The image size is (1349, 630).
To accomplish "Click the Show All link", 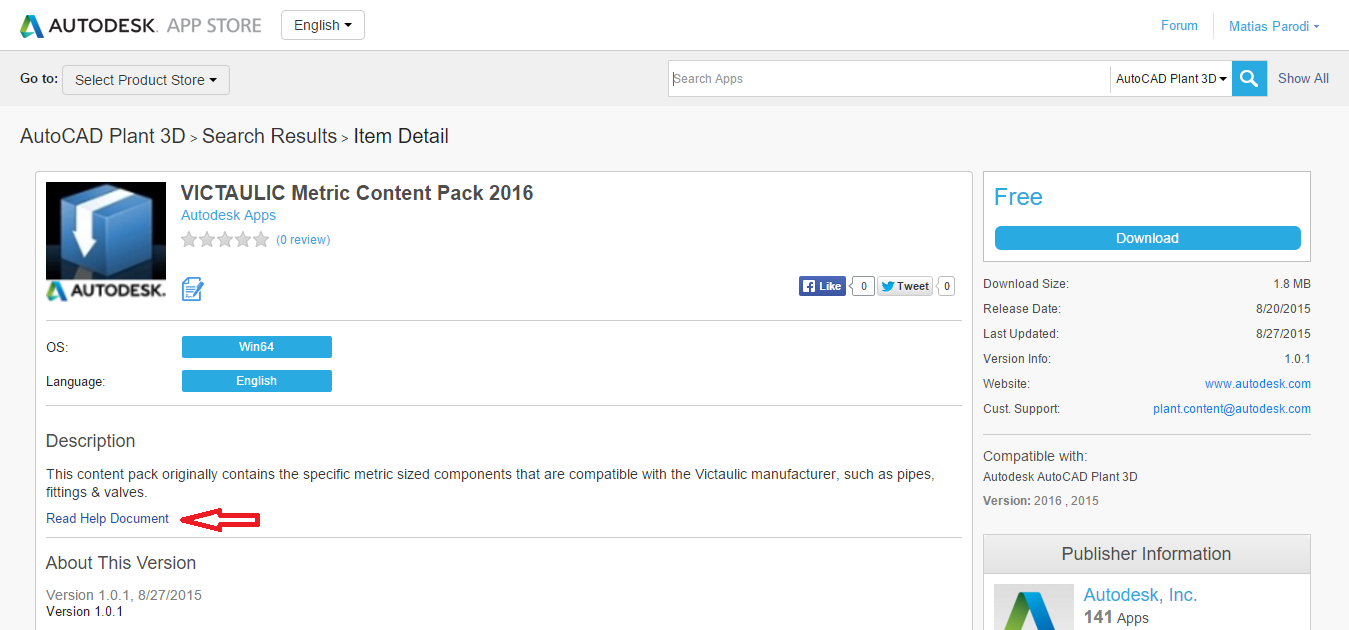I will tap(1303, 79).
